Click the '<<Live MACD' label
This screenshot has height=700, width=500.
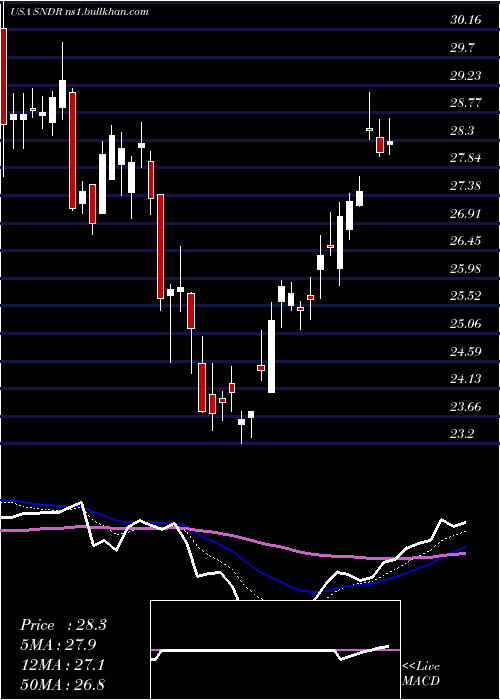pyautogui.click(x=421, y=674)
